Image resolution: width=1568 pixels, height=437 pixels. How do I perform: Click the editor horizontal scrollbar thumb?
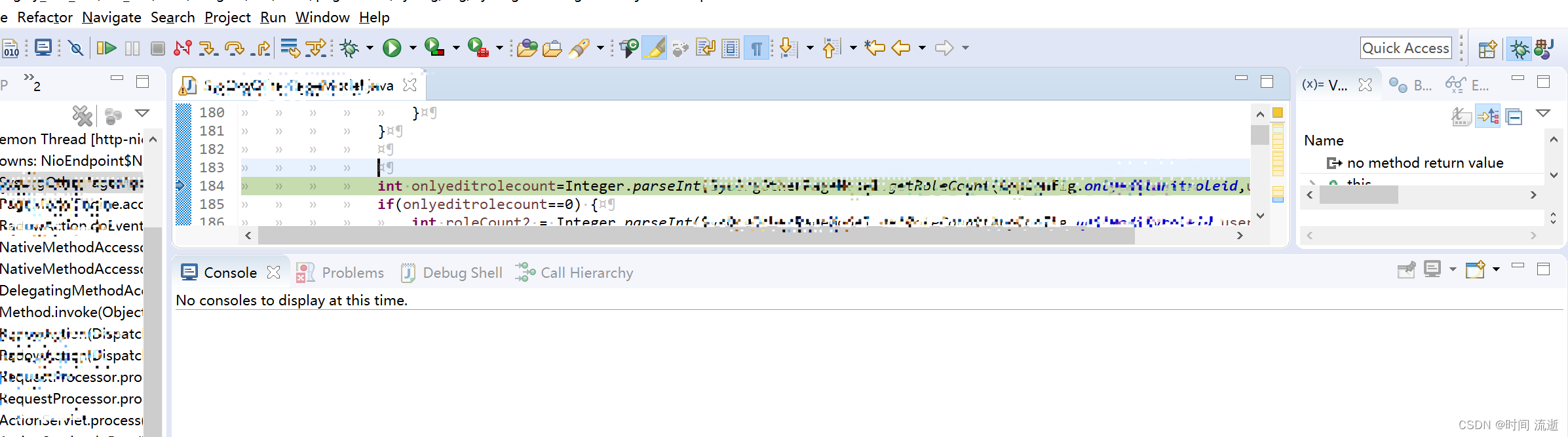point(697,235)
